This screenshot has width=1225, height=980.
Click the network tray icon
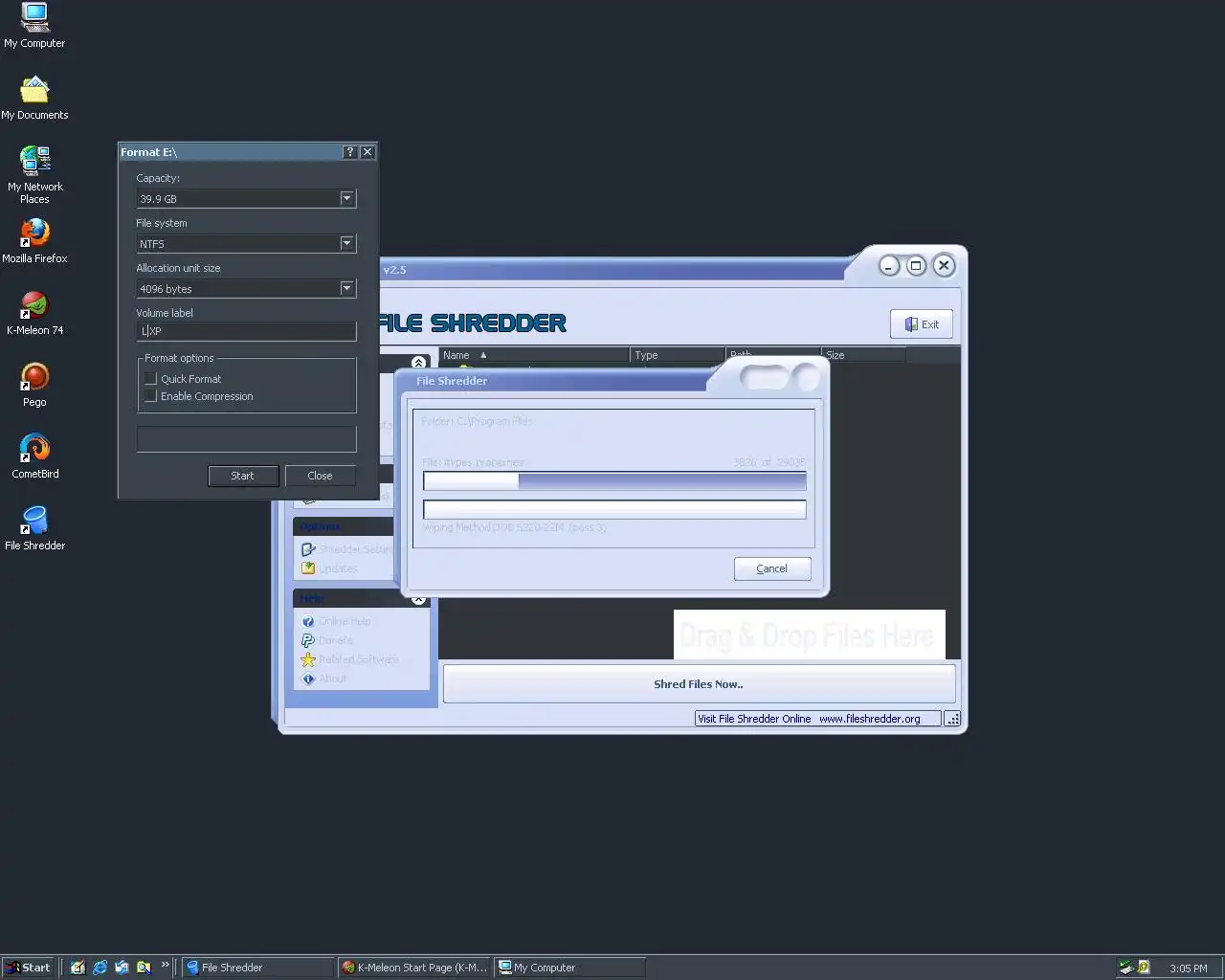pyautogui.click(x=1126, y=968)
